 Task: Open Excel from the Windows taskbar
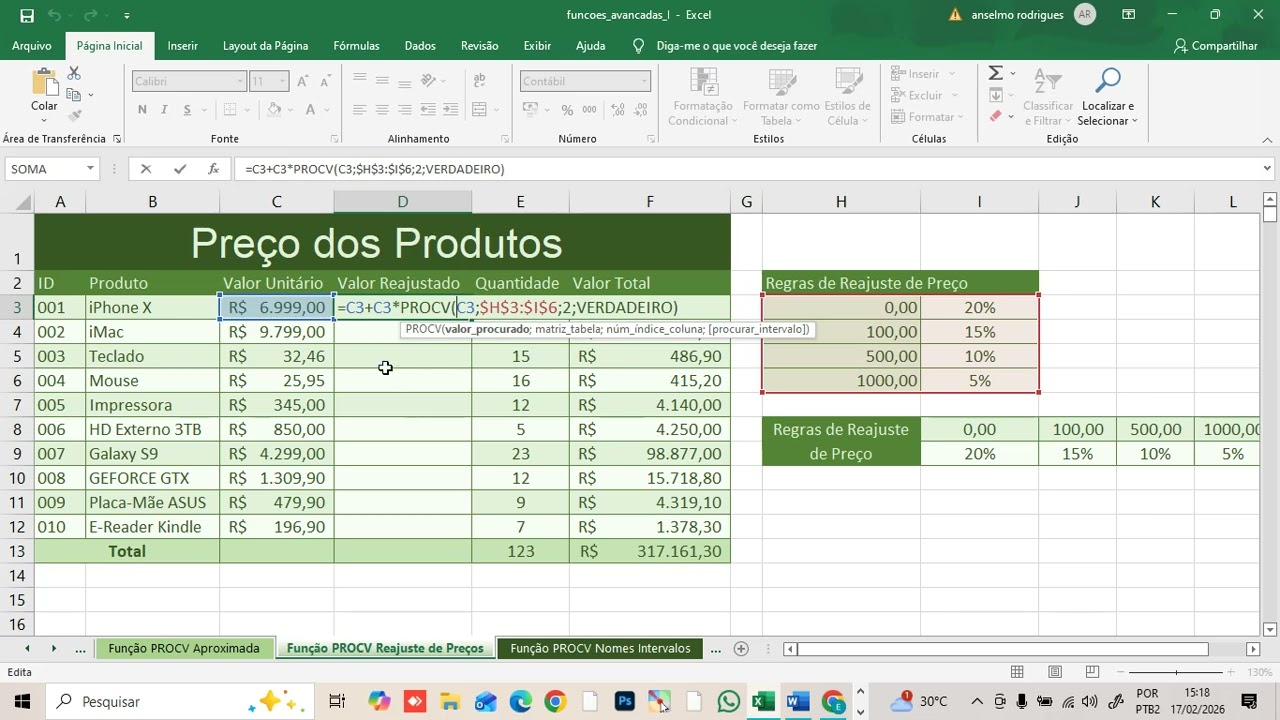pyautogui.click(x=763, y=702)
